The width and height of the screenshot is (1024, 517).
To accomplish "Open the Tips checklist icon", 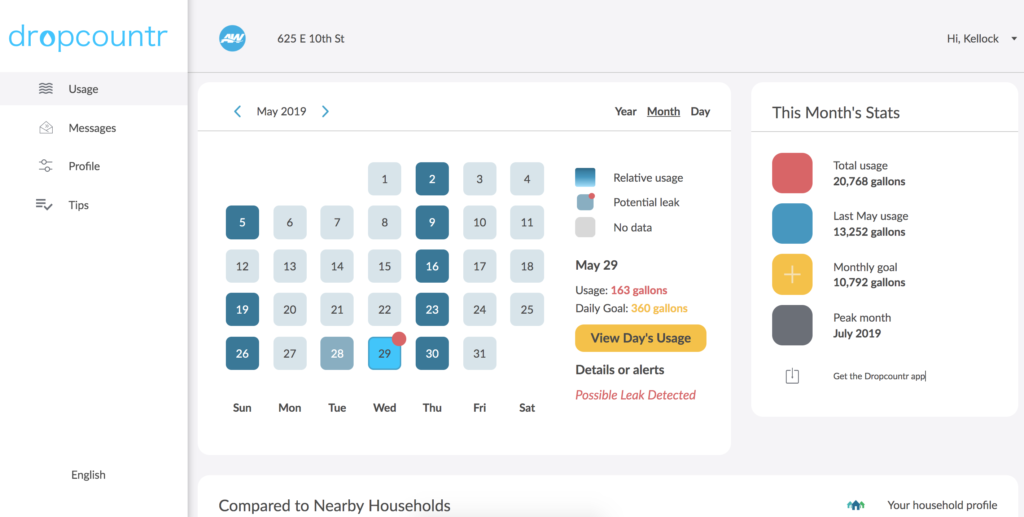I will click(x=44, y=205).
